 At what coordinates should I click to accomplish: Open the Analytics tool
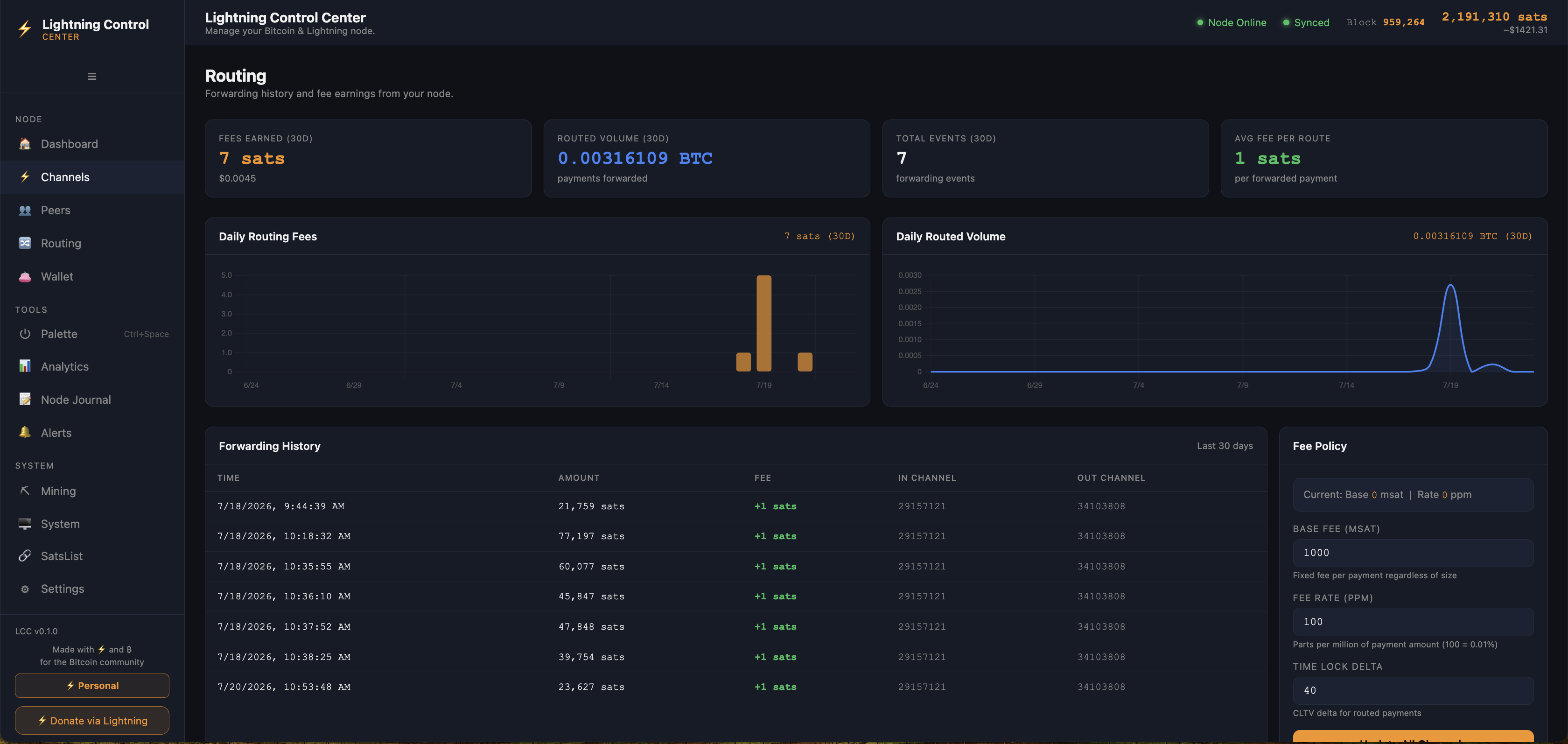(92, 366)
